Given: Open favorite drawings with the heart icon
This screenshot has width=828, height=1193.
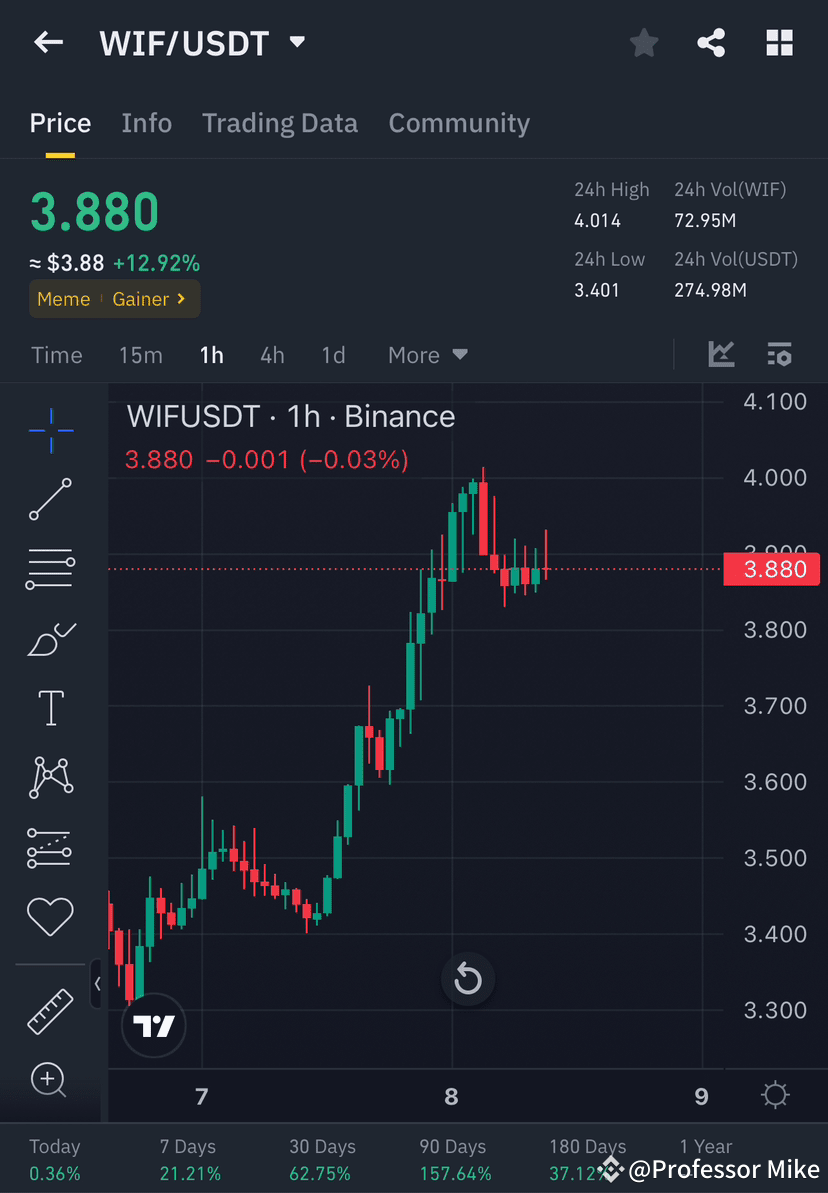Looking at the screenshot, I should click(x=49, y=916).
